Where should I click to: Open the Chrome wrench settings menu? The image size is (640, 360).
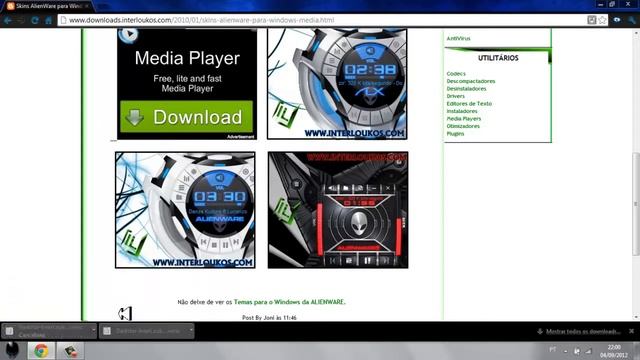coord(632,20)
